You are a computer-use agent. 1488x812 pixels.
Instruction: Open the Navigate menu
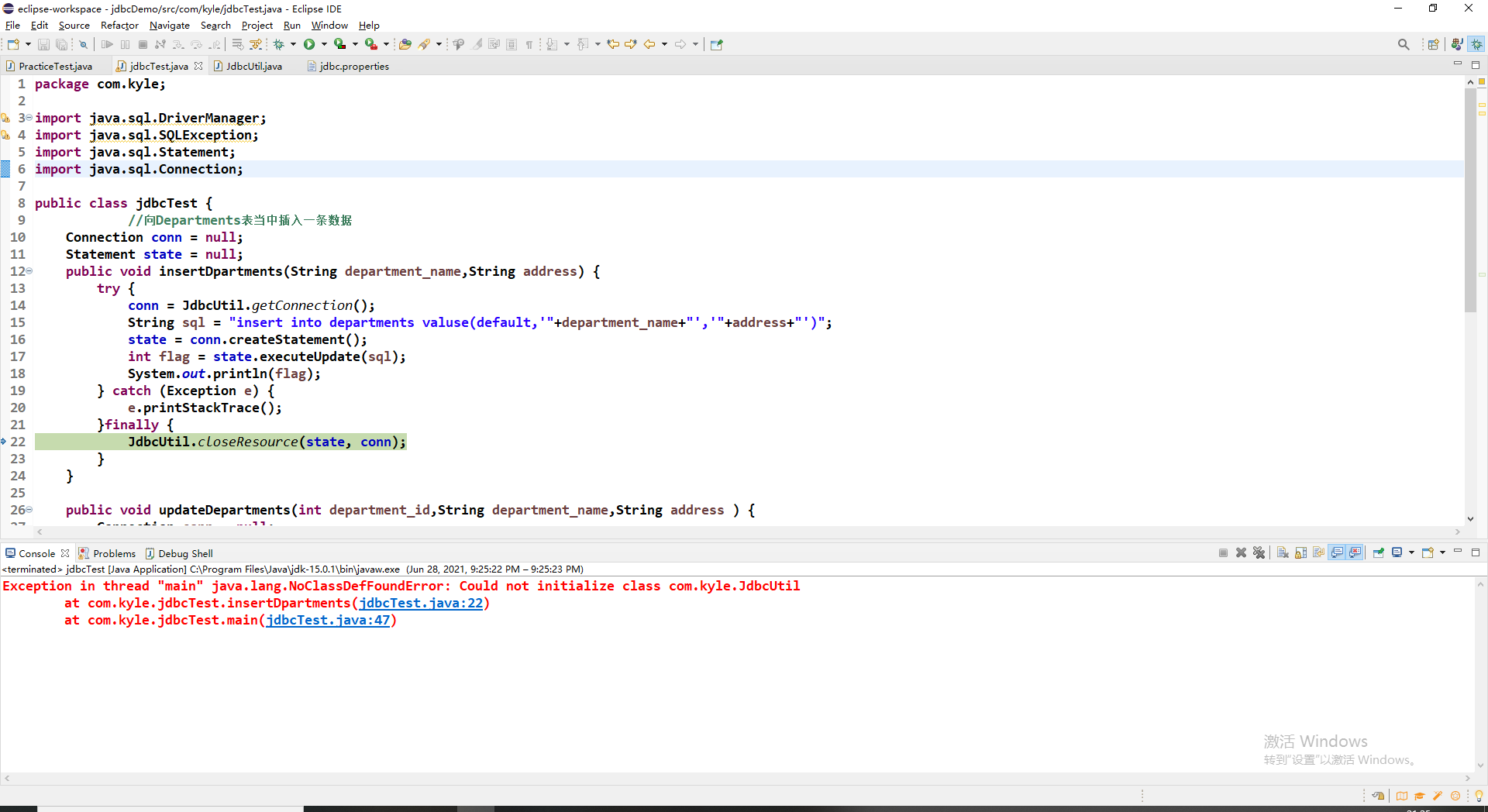[169, 26]
